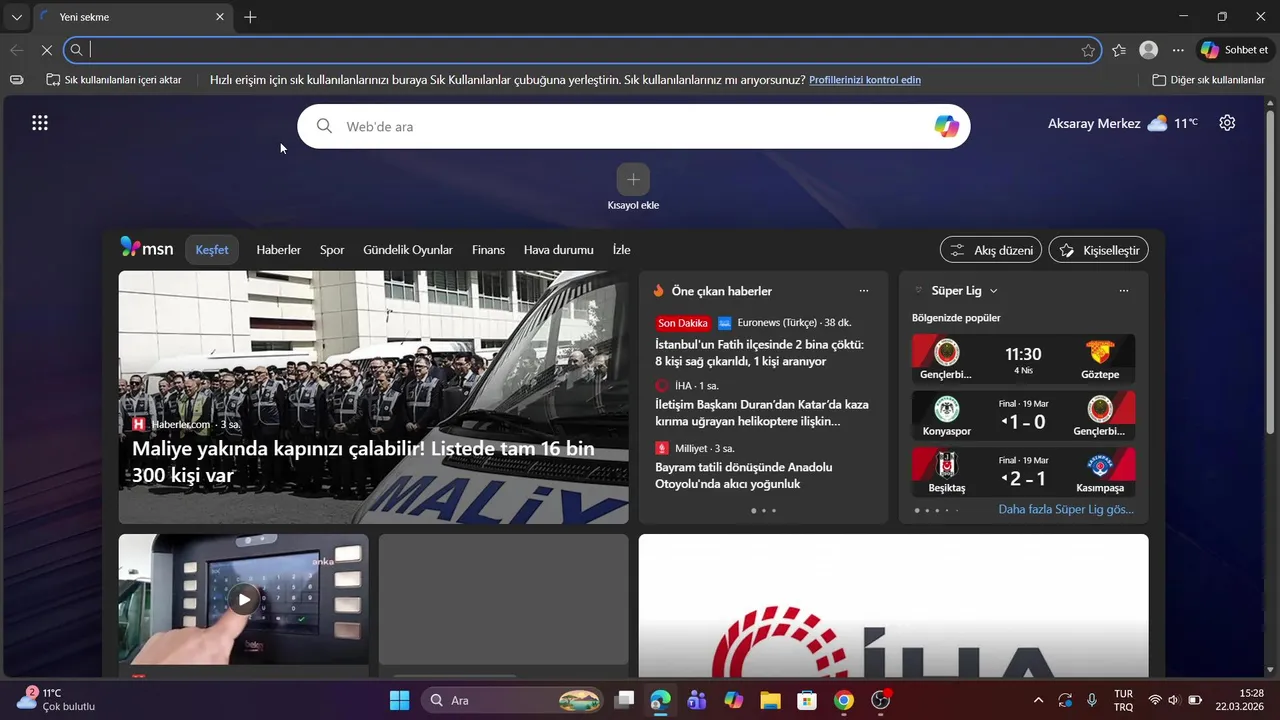Open Microsoft Store from taskbar
Viewport: 1280px width, 720px height.
point(807,700)
